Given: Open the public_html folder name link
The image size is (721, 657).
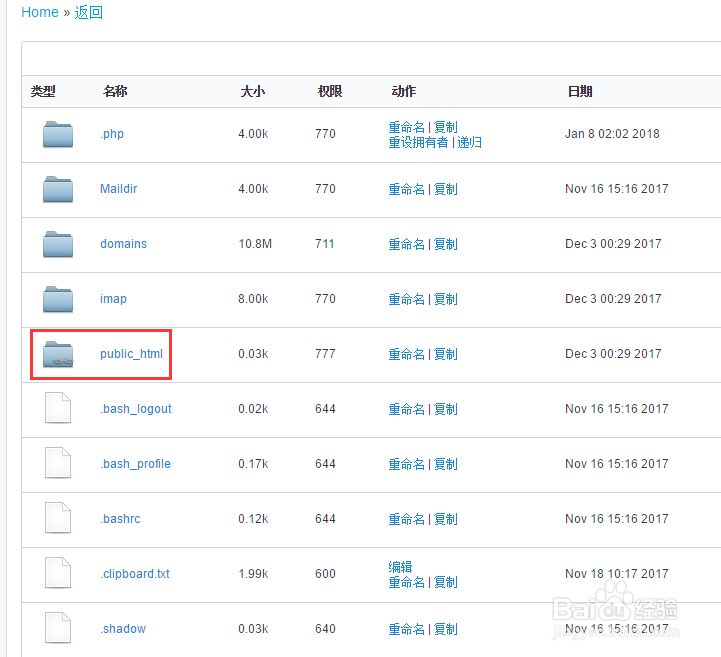Looking at the screenshot, I should point(132,354).
